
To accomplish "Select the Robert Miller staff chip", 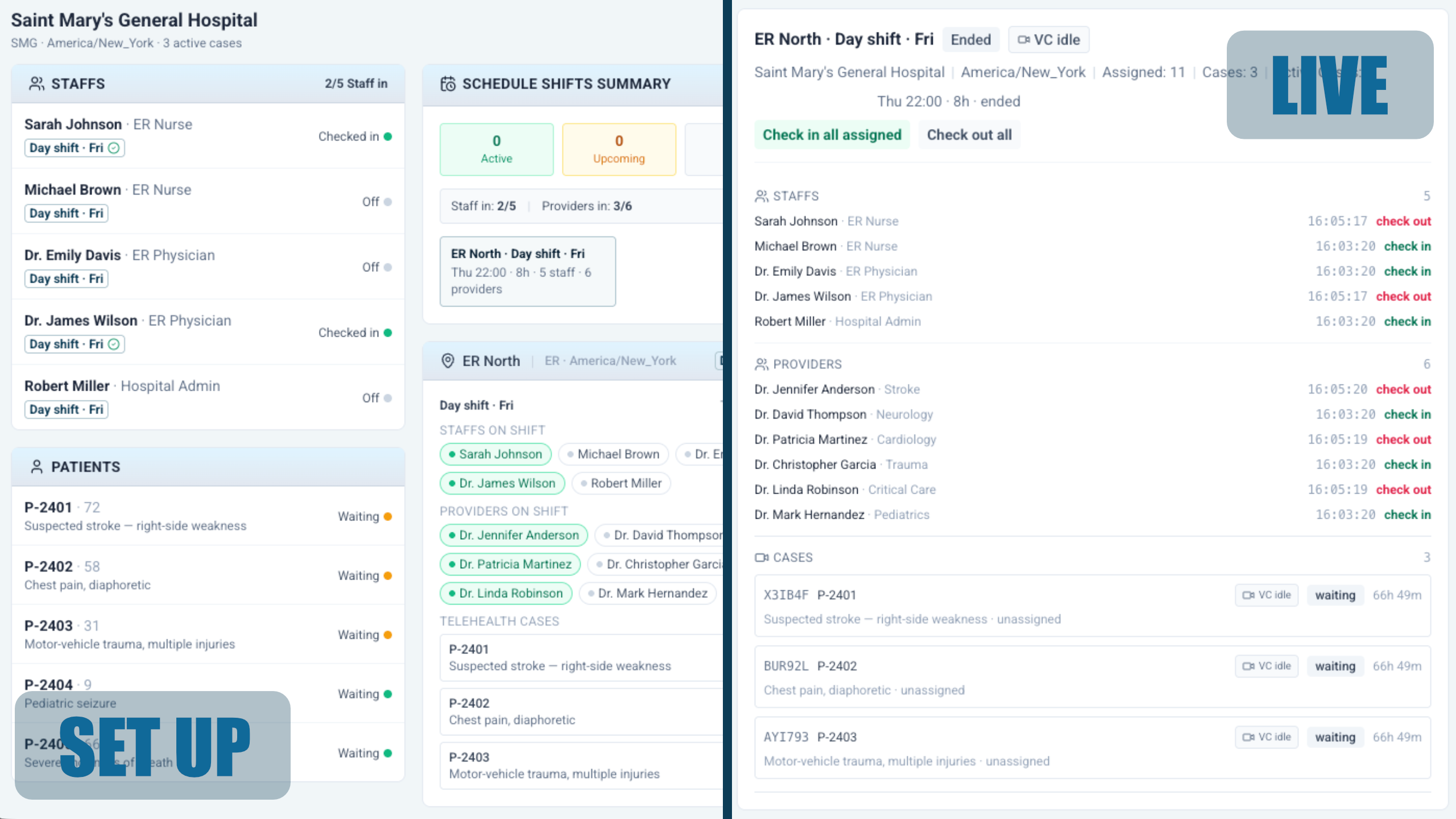I will point(621,483).
